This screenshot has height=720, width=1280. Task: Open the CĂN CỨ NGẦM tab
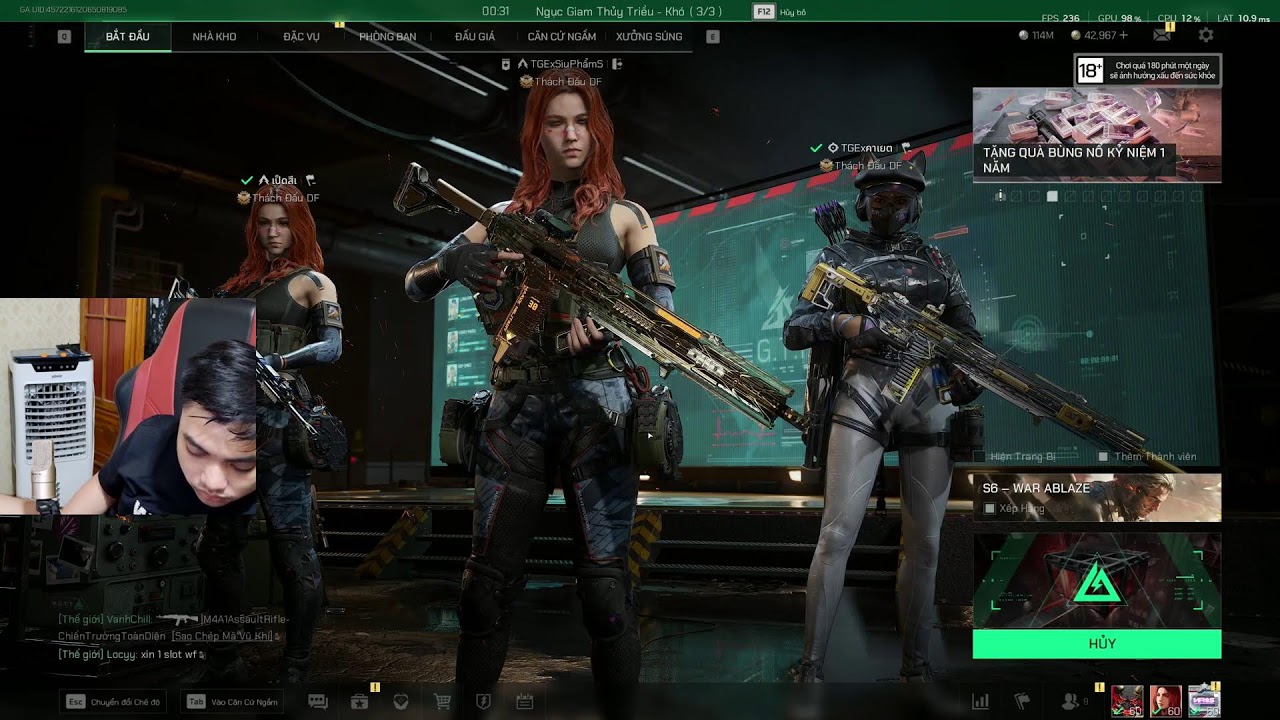pyautogui.click(x=562, y=37)
